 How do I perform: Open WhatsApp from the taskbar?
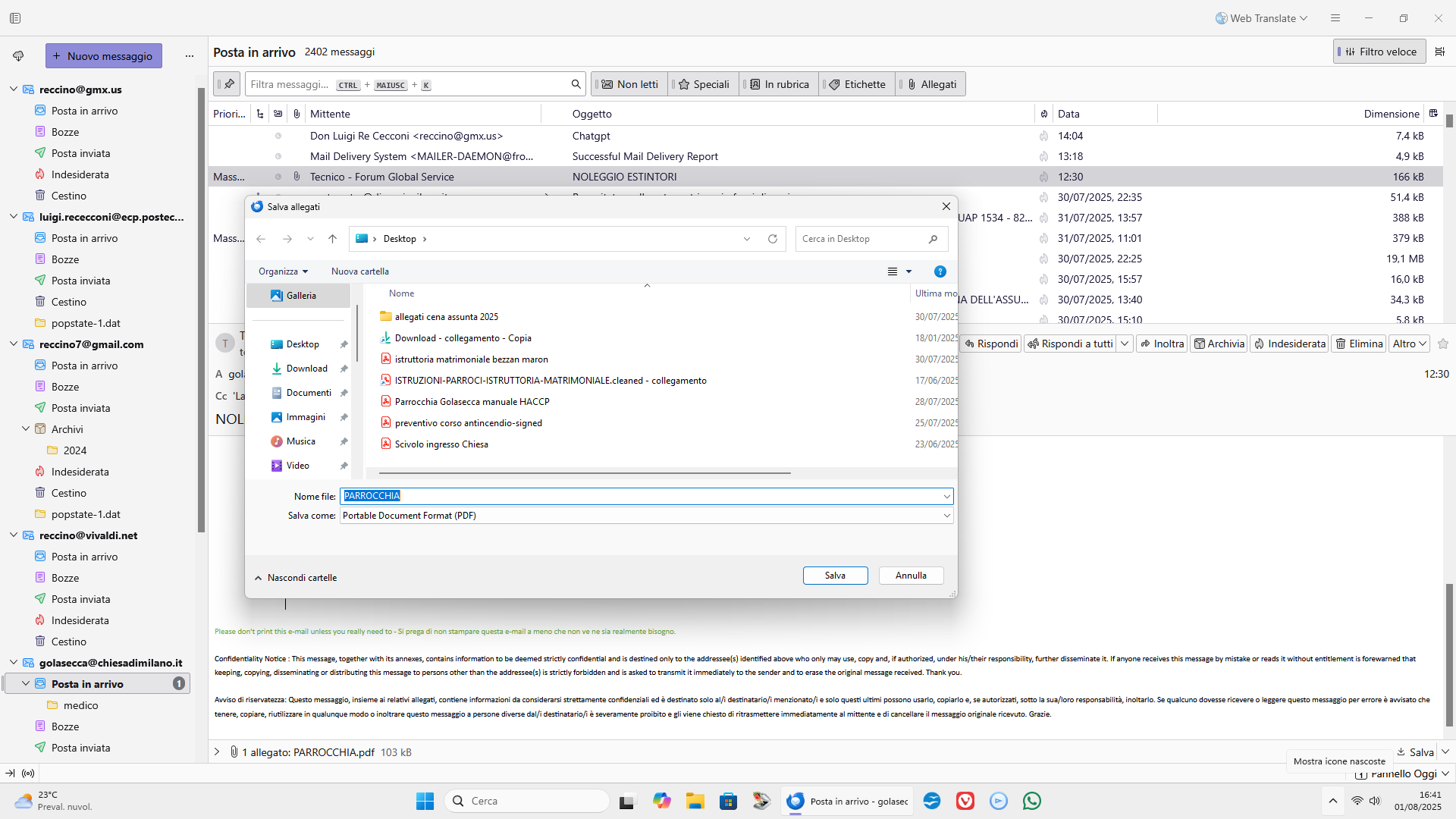point(1031,801)
